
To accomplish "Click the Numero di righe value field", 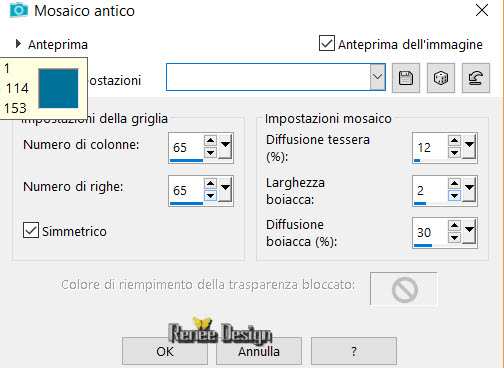I will point(186,190).
